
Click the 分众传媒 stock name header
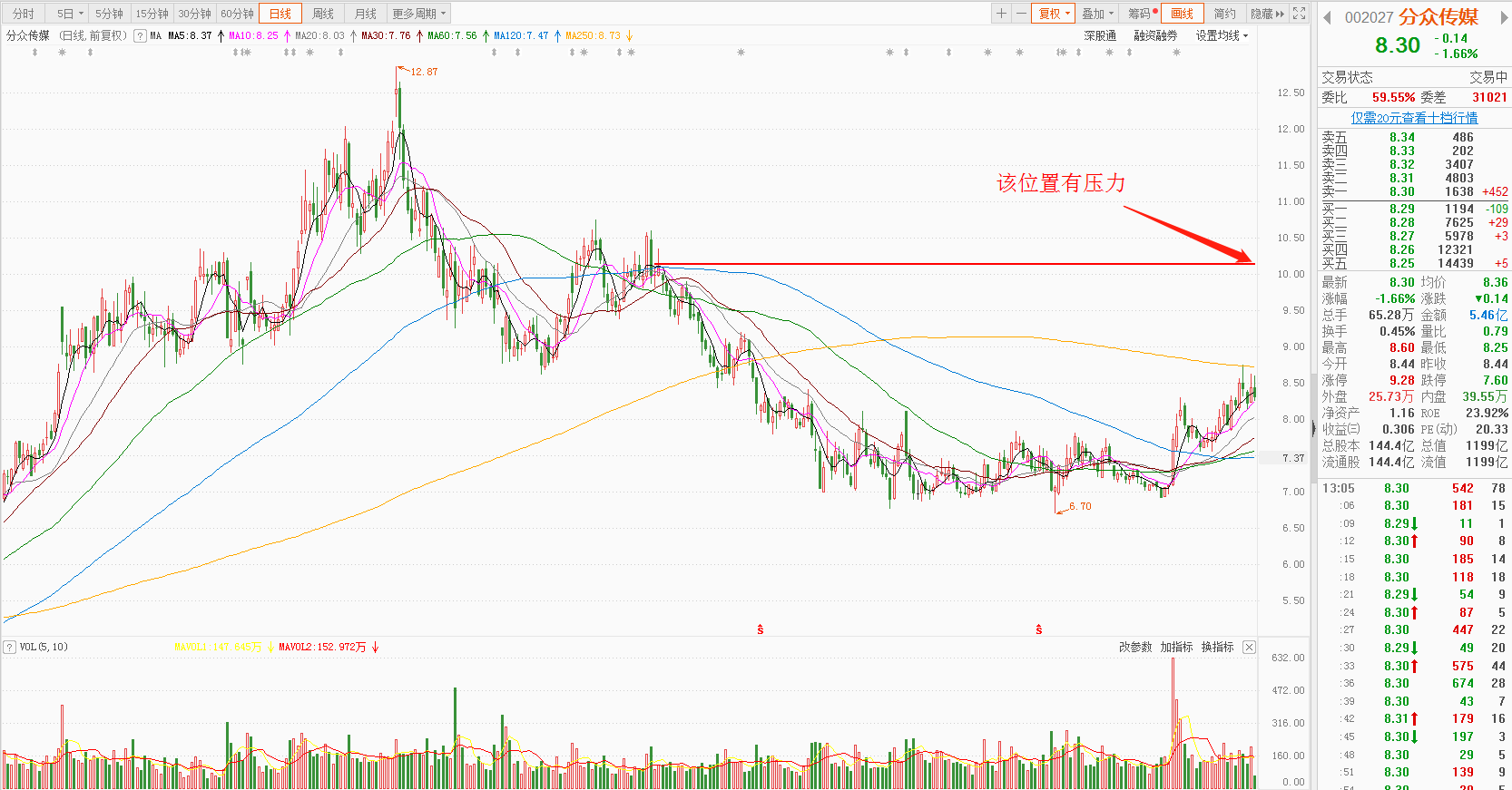coord(1438,17)
